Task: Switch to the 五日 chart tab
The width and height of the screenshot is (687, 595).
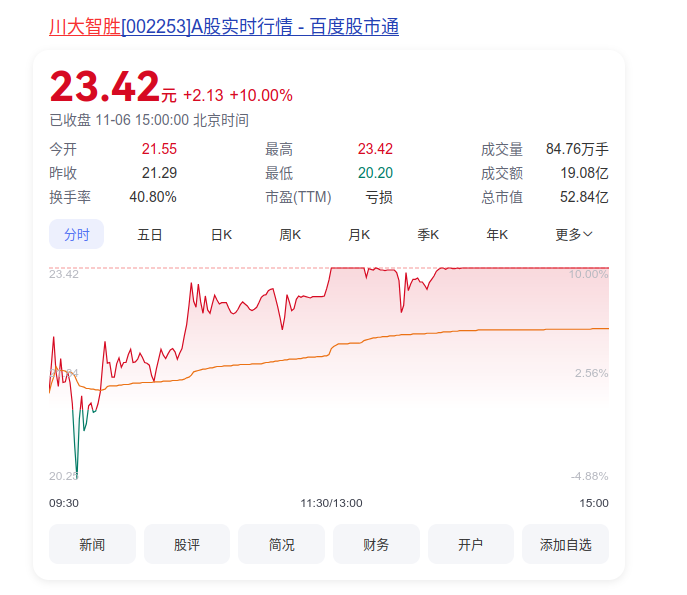Action: (x=150, y=235)
